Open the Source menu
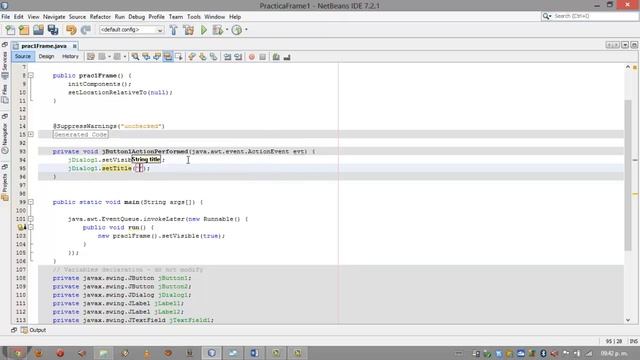This screenshot has width=640, height=360. click(x=77, y=17)
